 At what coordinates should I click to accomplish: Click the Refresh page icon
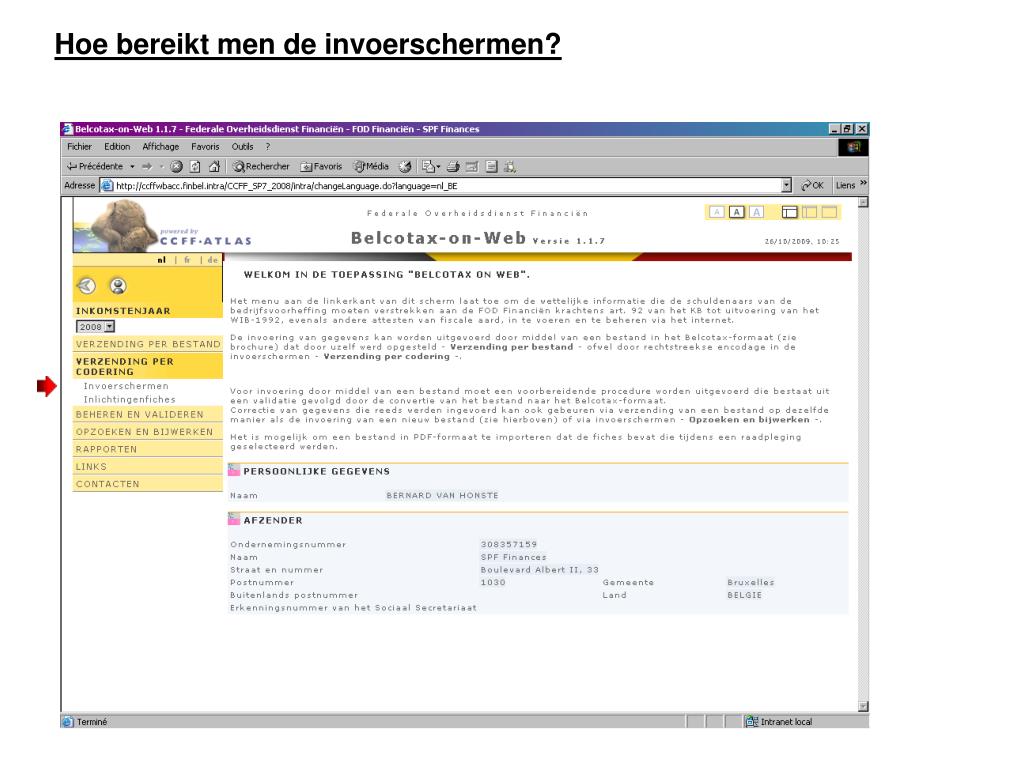point(195,167)
